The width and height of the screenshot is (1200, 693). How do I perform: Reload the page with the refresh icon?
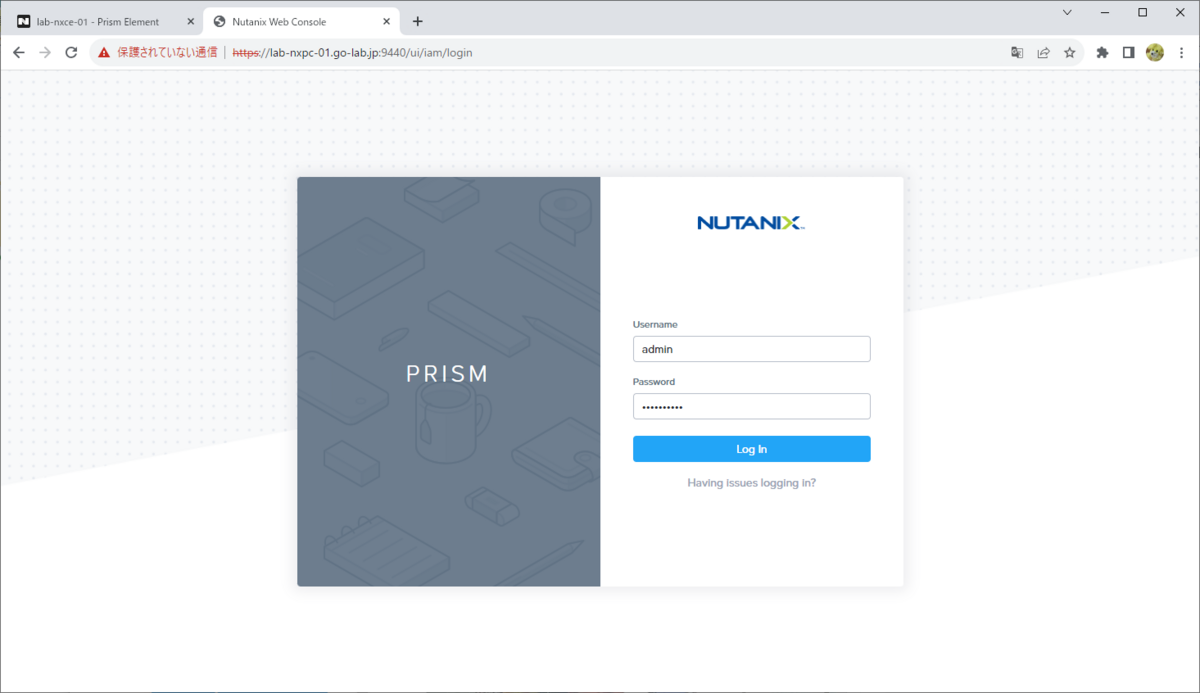71,52
